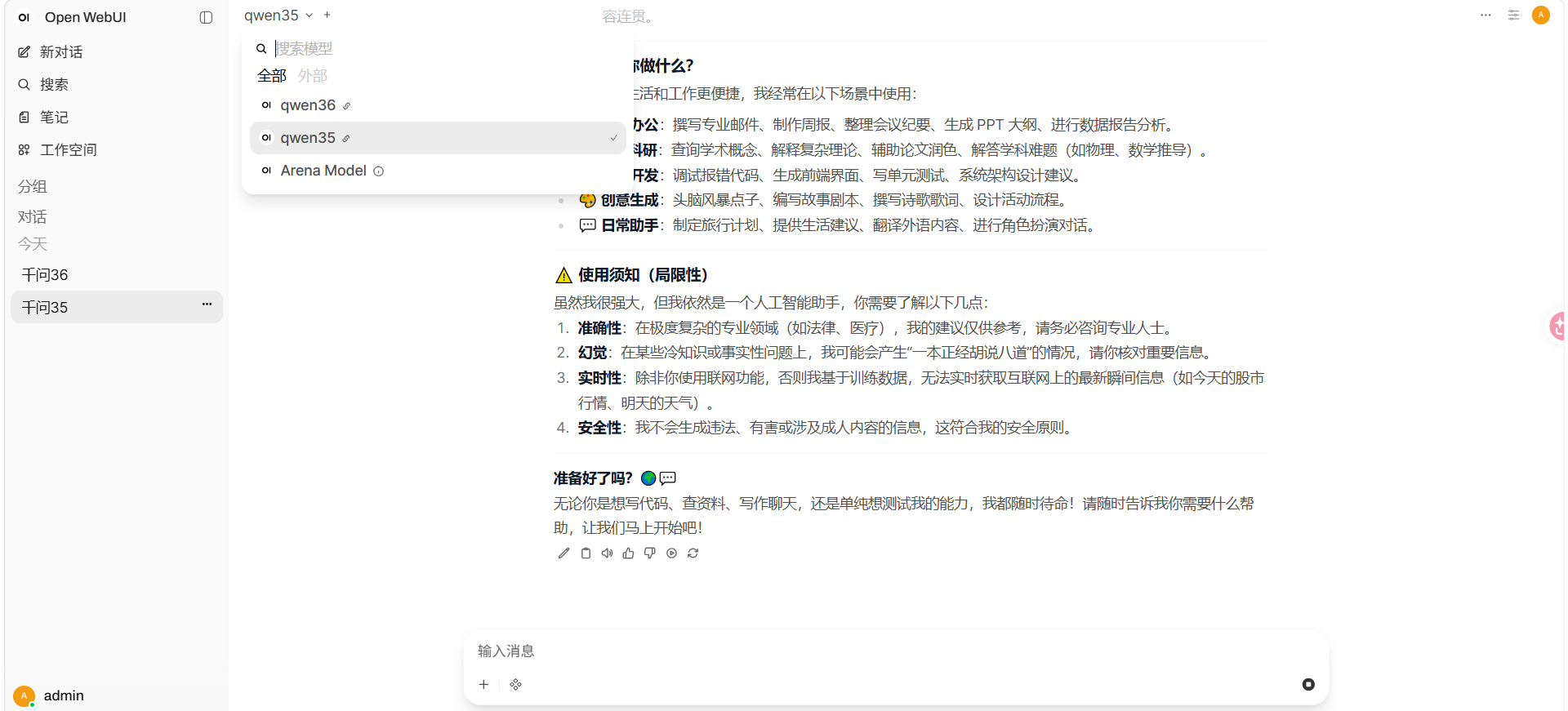The height and width of the screenshot is (711, 1568).
Task: Choose the qwen36 model
Action: pos(438,105)
